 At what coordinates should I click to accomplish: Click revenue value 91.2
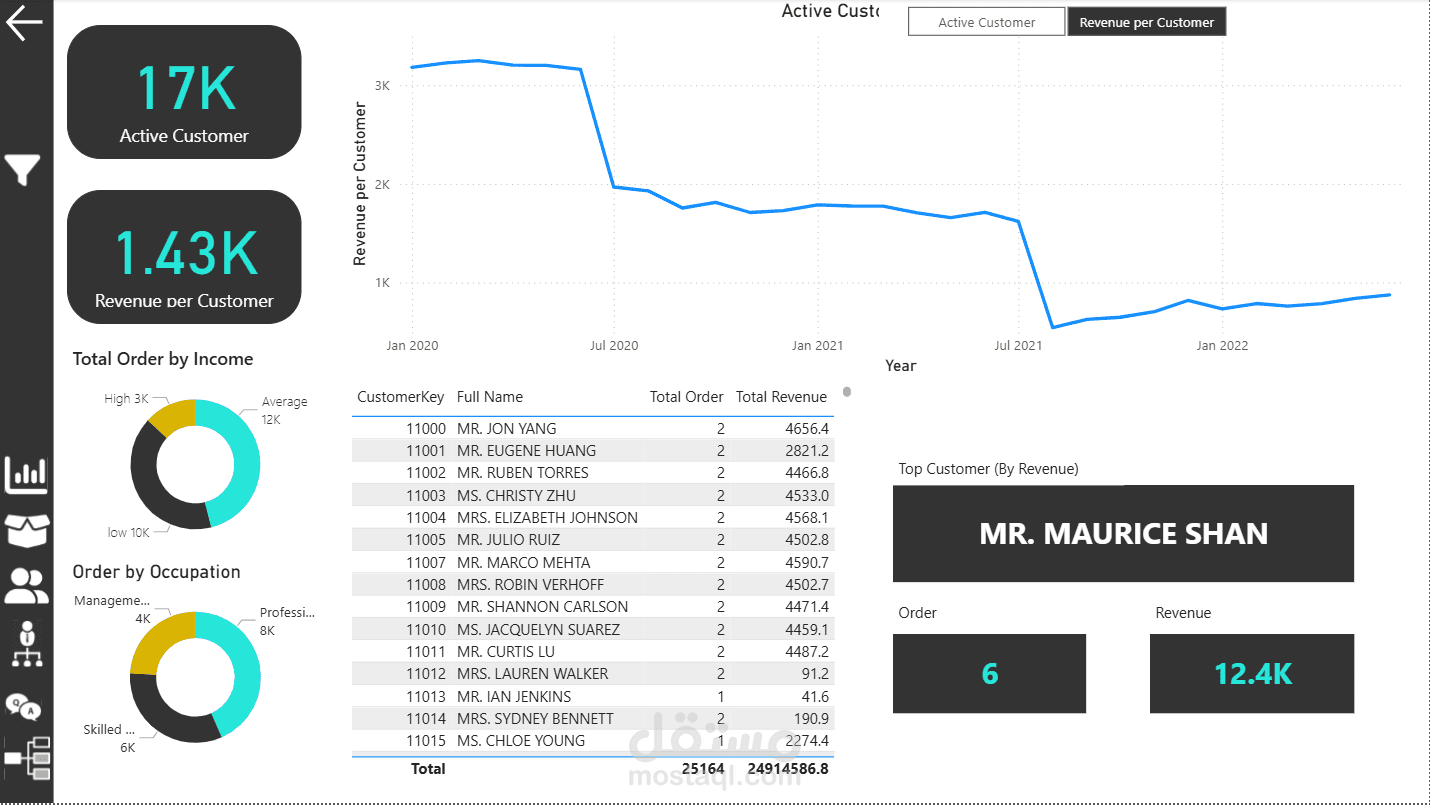(x=815, y=673)
